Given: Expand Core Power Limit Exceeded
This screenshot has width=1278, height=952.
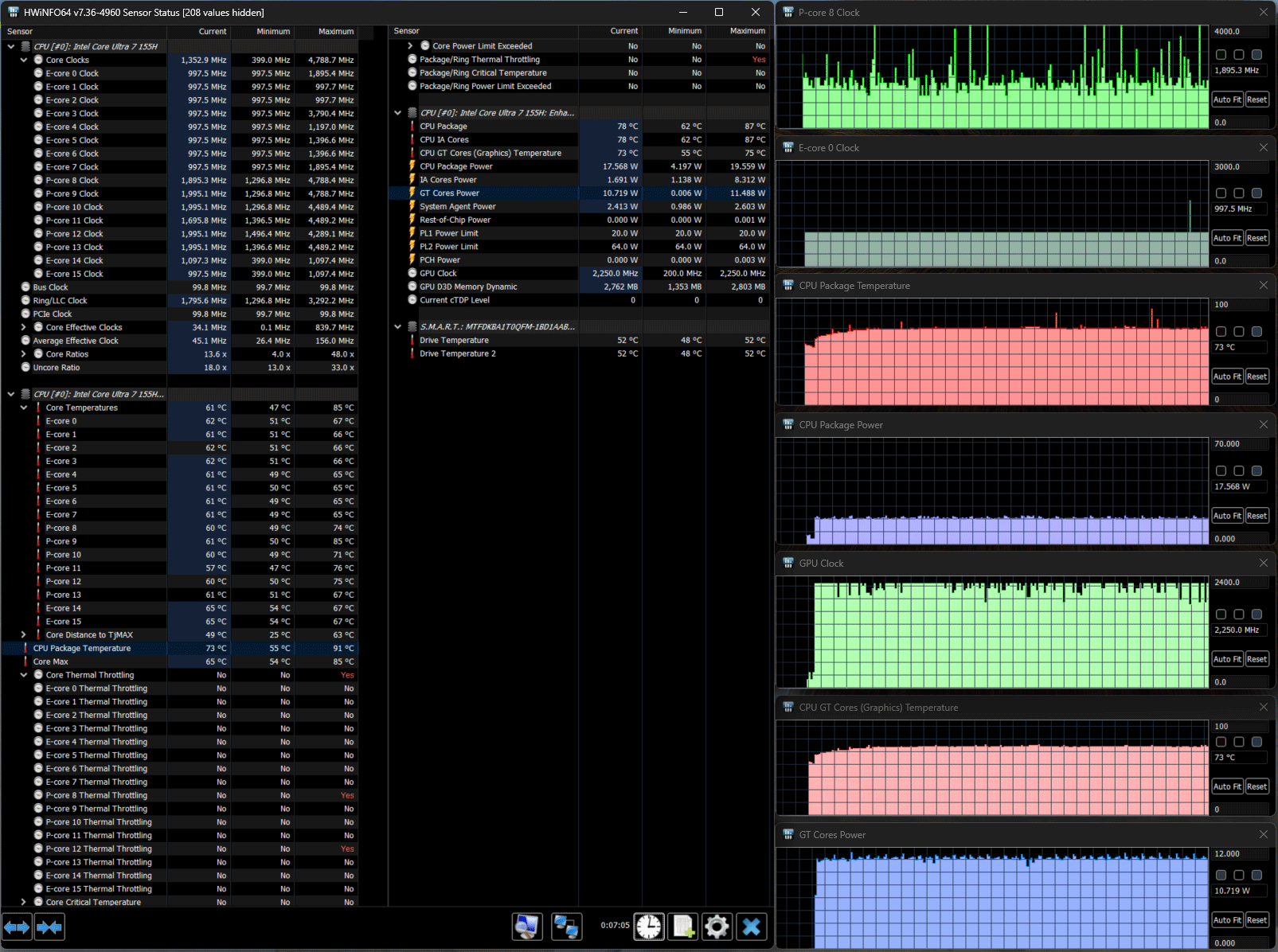Looking at the screenshot, I should tap(411, 46).
